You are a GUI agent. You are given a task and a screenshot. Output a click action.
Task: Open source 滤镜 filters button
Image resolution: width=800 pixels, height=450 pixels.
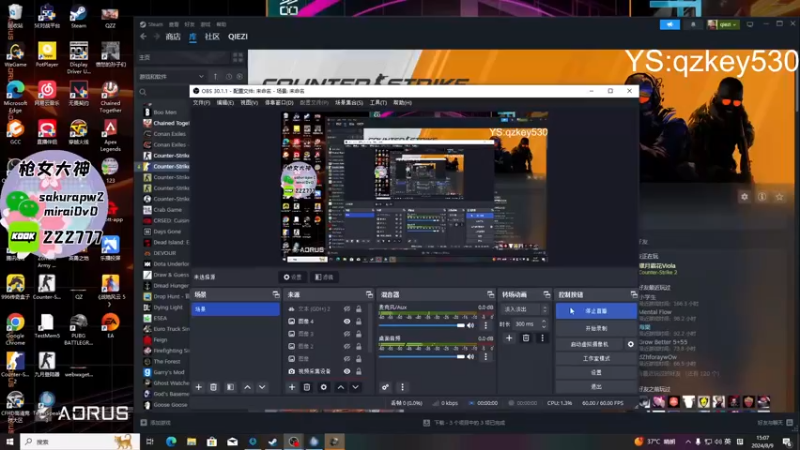point(324,277)
